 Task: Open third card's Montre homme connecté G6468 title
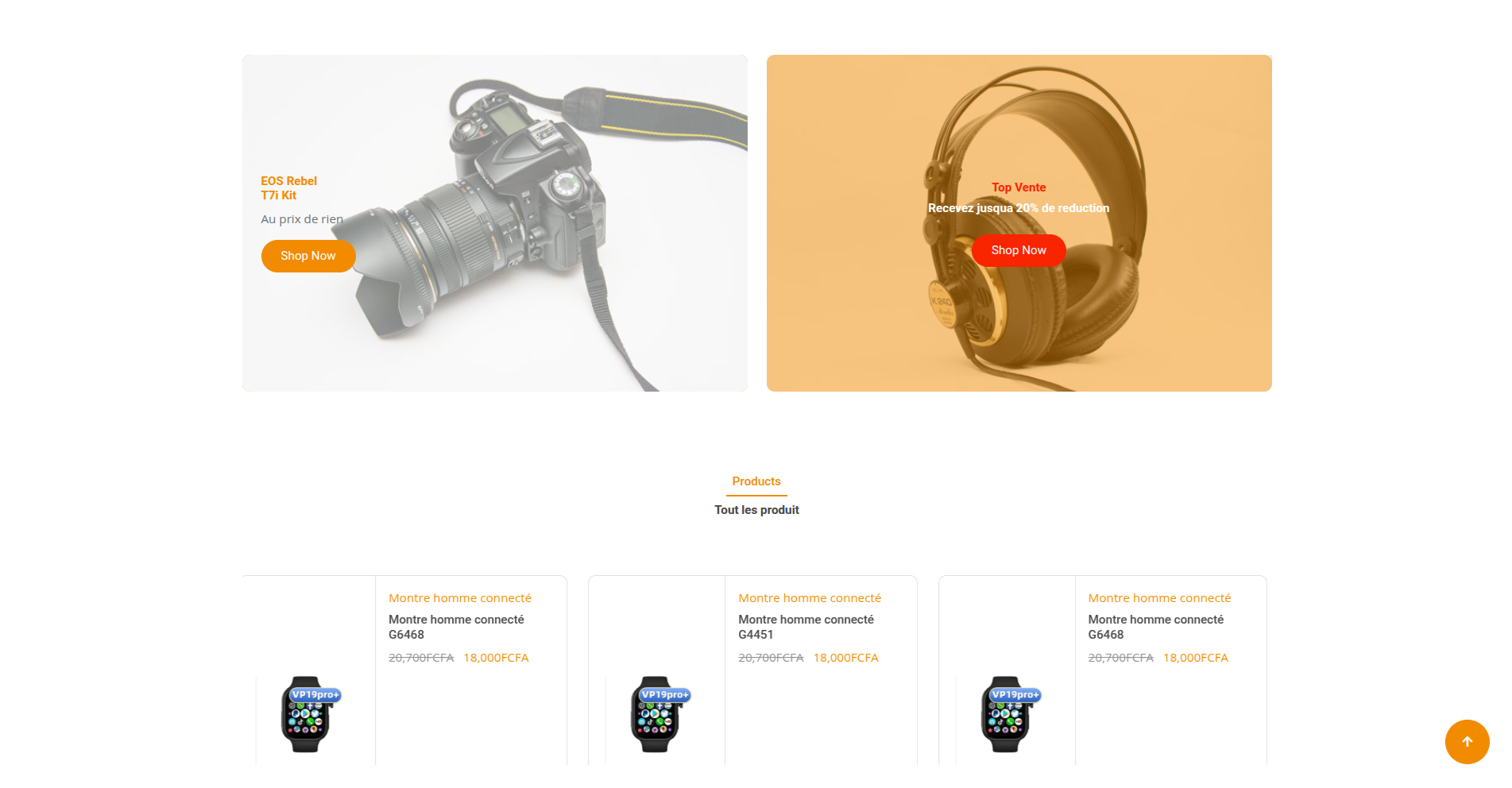1155,627
